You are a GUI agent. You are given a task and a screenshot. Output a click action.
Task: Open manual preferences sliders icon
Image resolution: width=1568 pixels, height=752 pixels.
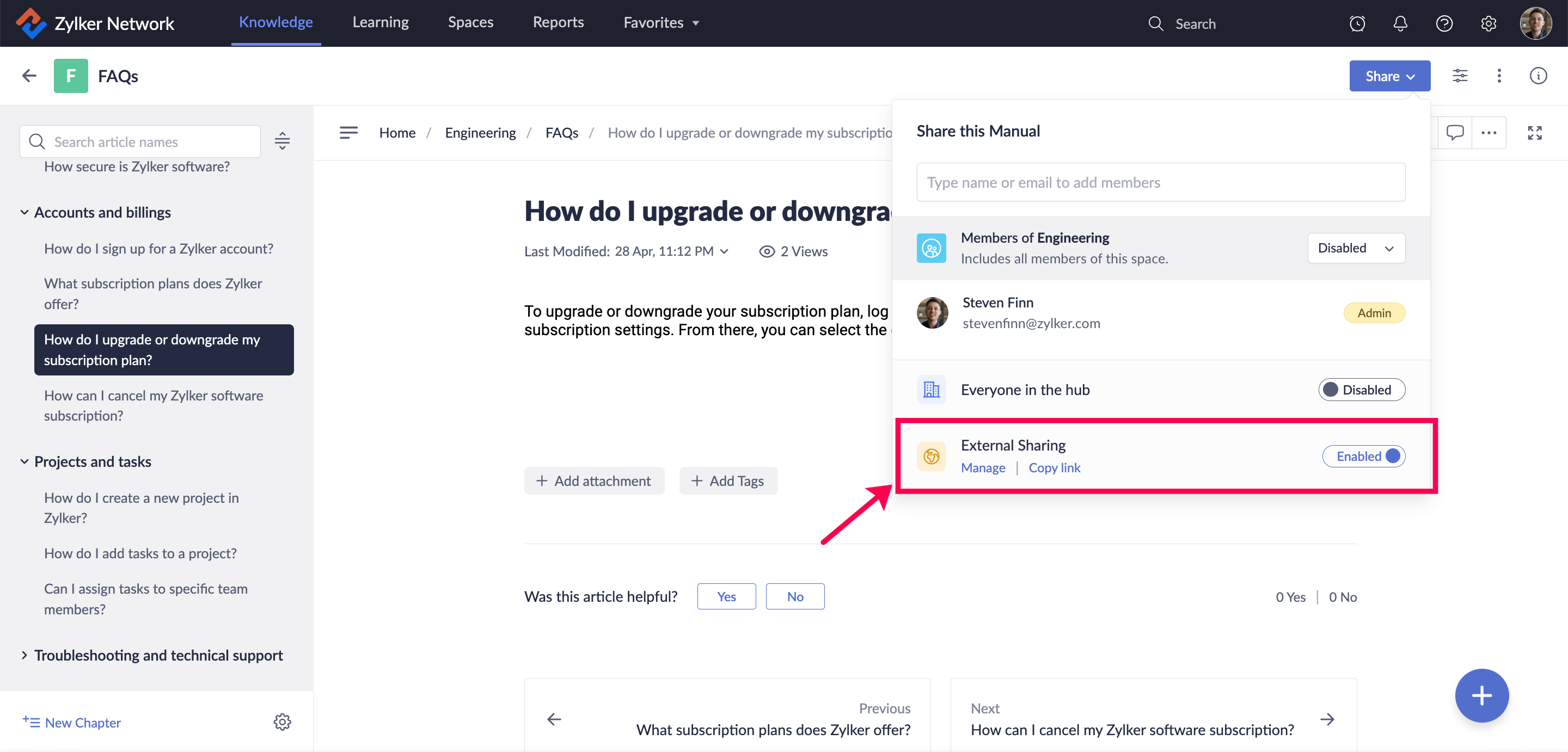(1460, 76)
